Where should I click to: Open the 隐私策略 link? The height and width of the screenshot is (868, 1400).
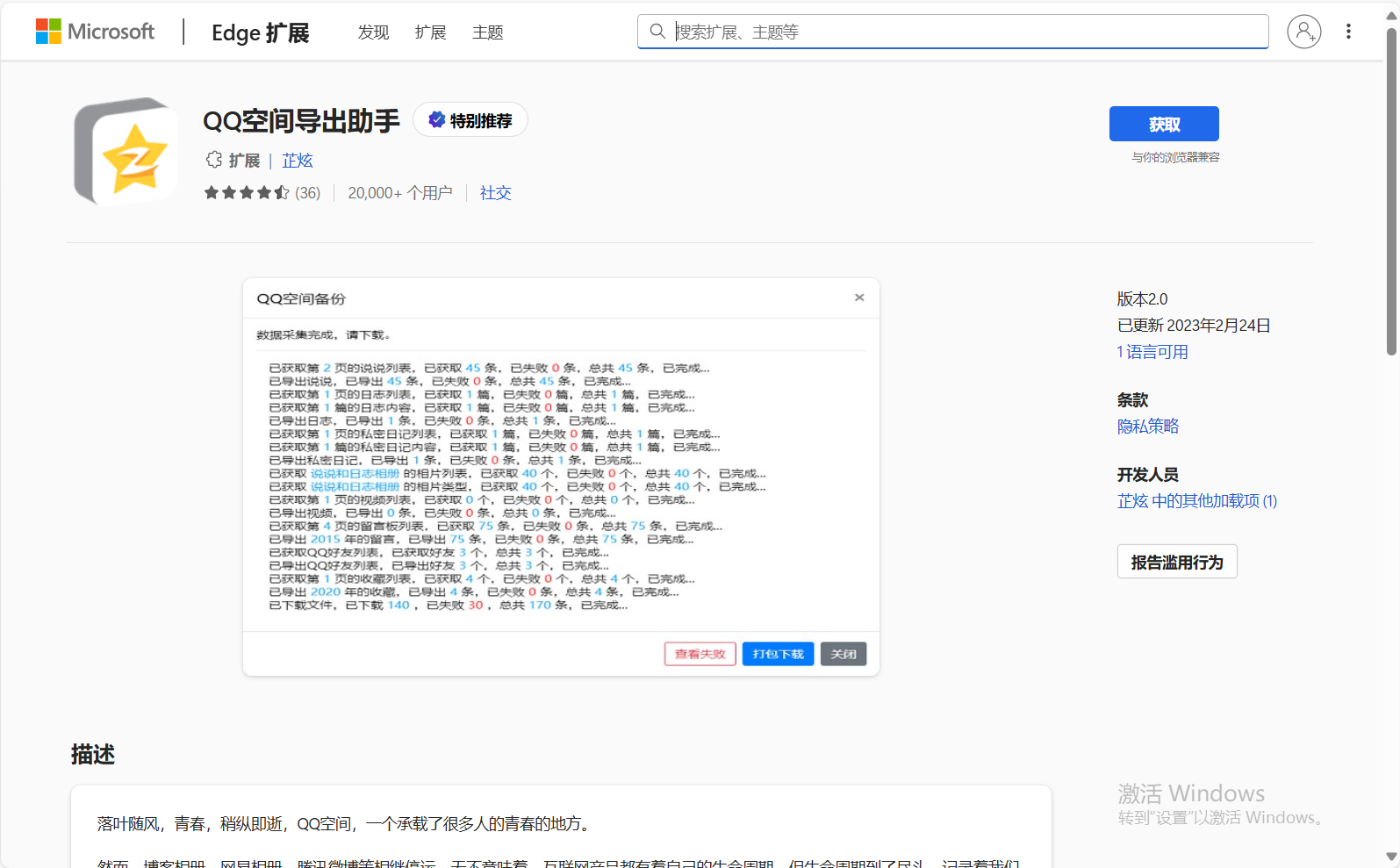(1148, 427)
